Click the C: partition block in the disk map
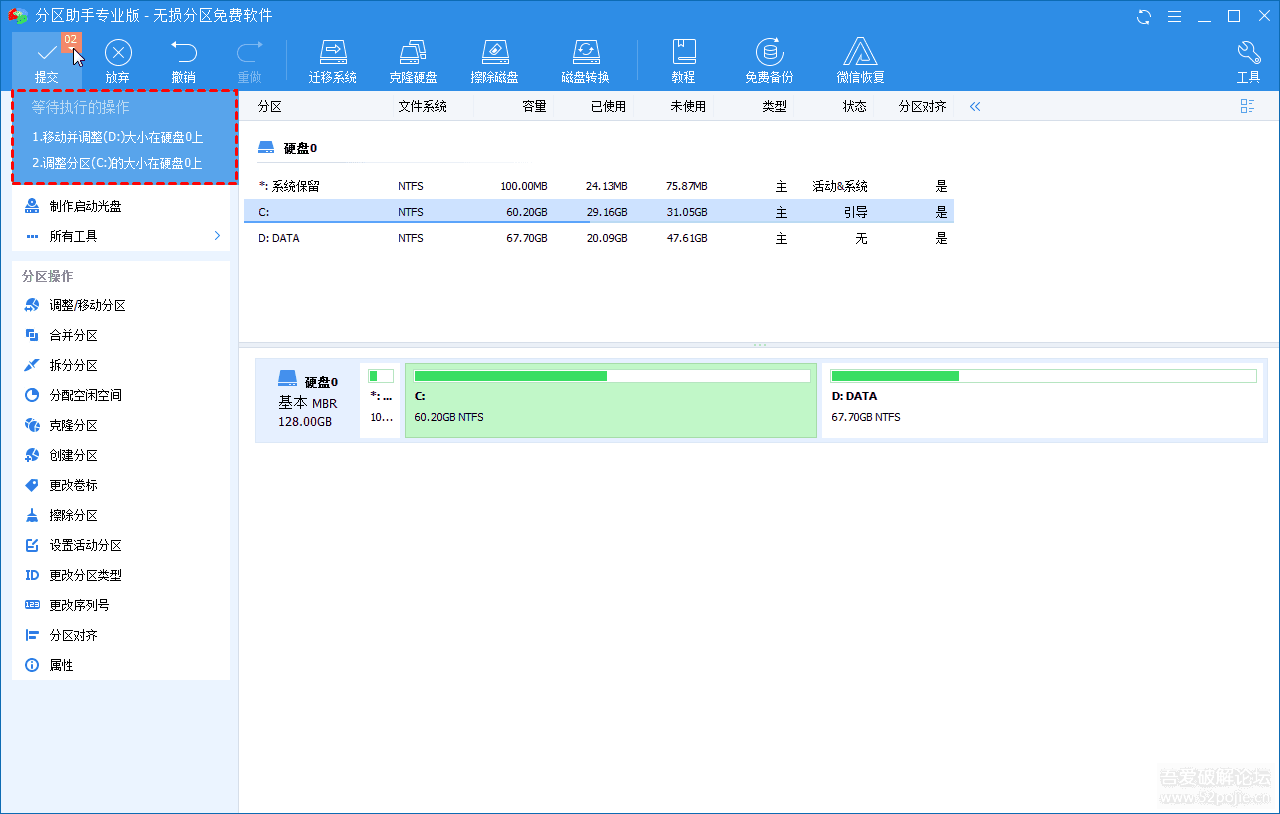 610,400
